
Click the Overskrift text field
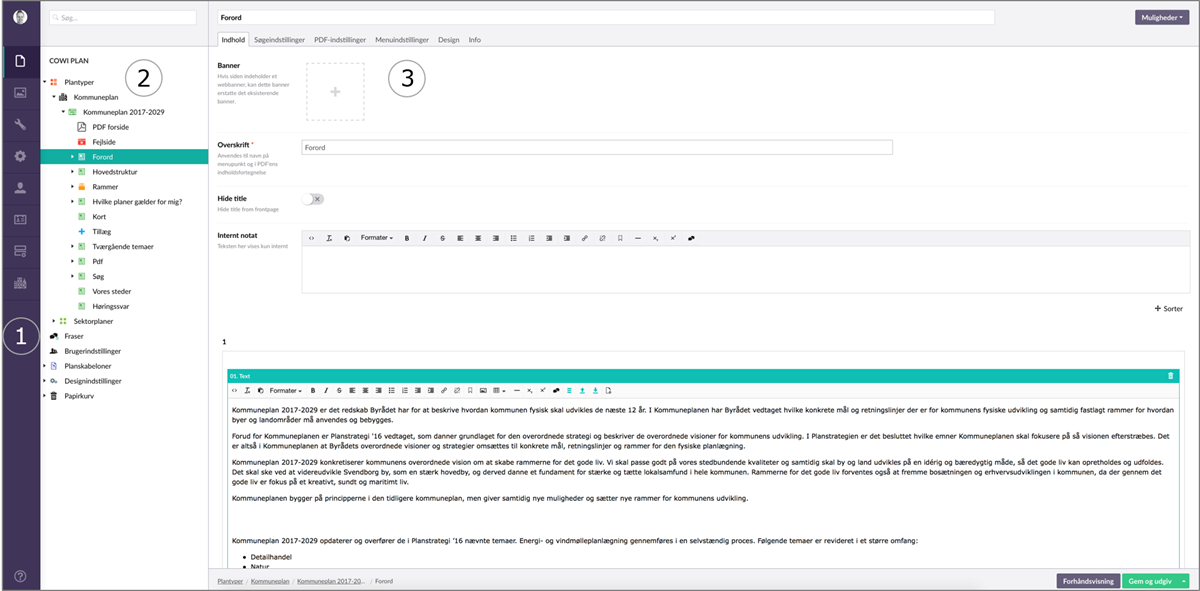pos(596,148)
